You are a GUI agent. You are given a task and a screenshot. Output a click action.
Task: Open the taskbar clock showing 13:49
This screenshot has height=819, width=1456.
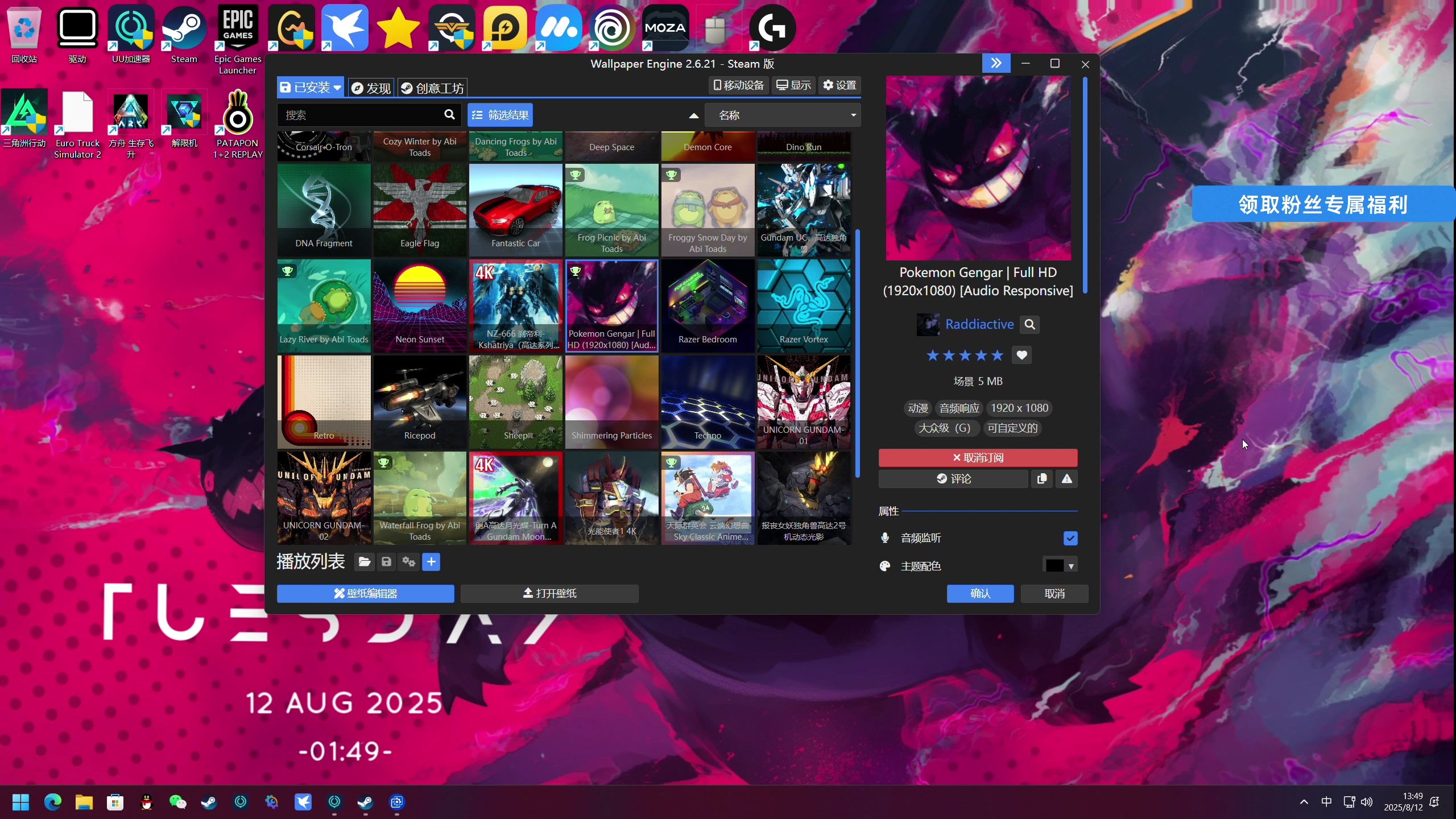pos(1403,802)
